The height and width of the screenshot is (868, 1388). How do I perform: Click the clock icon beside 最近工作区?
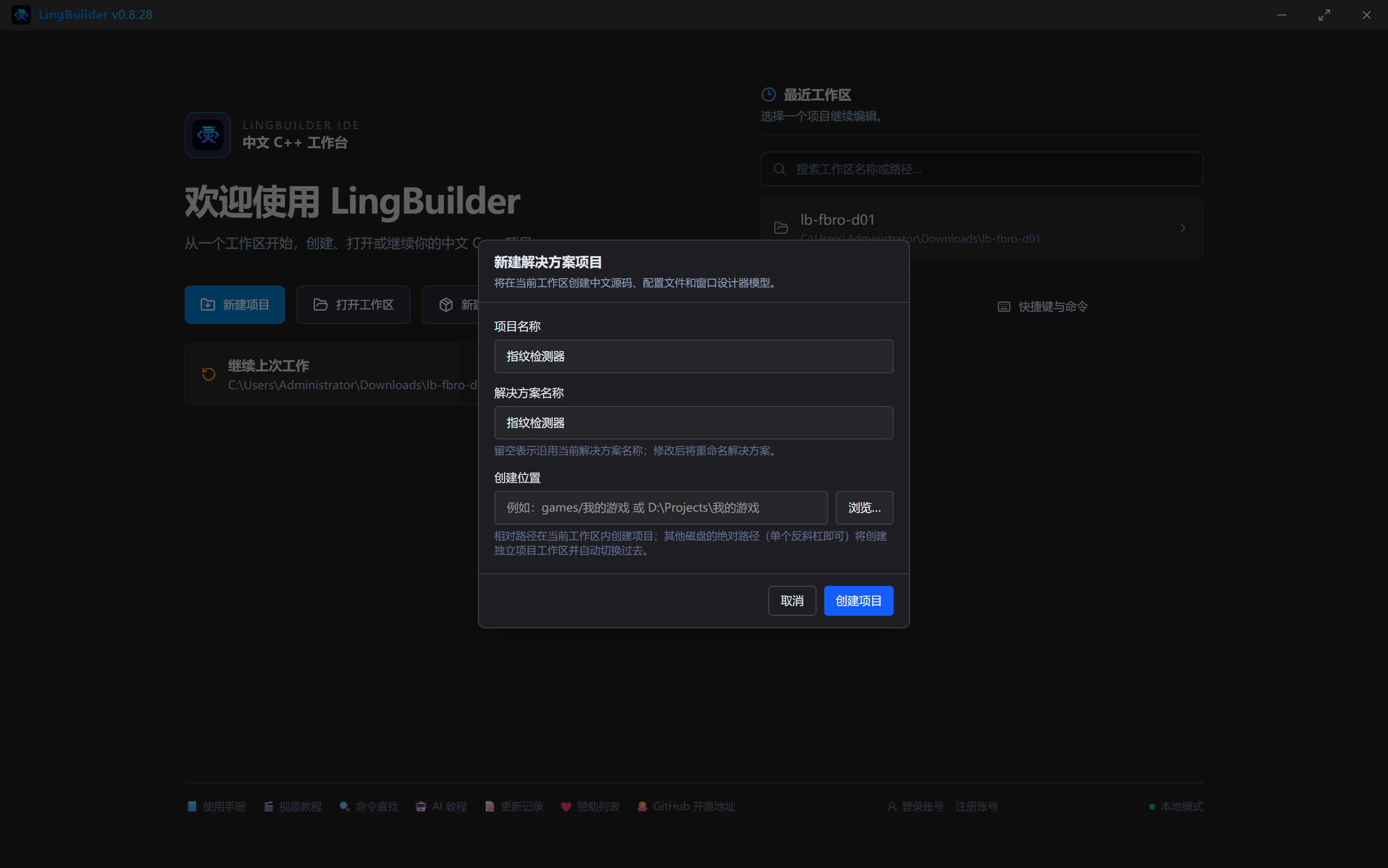(769, 95)
